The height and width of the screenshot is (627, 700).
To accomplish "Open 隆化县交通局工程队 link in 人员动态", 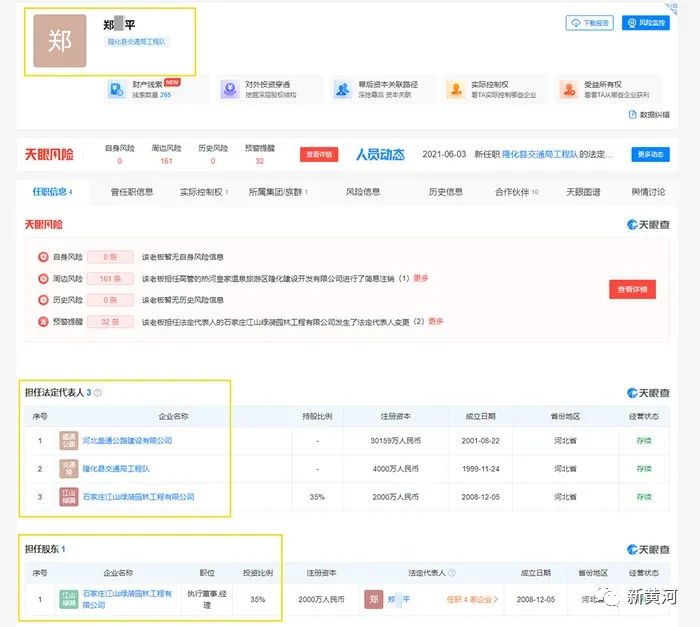I will (540, 154).
